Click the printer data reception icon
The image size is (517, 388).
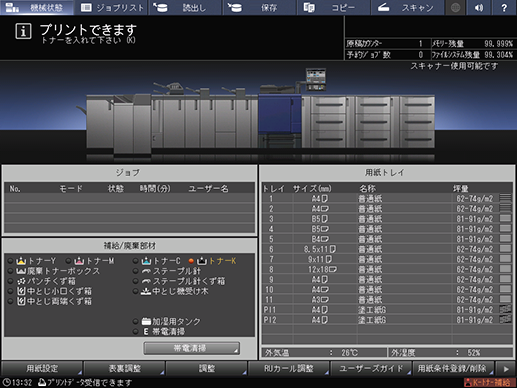pos(42,382)
